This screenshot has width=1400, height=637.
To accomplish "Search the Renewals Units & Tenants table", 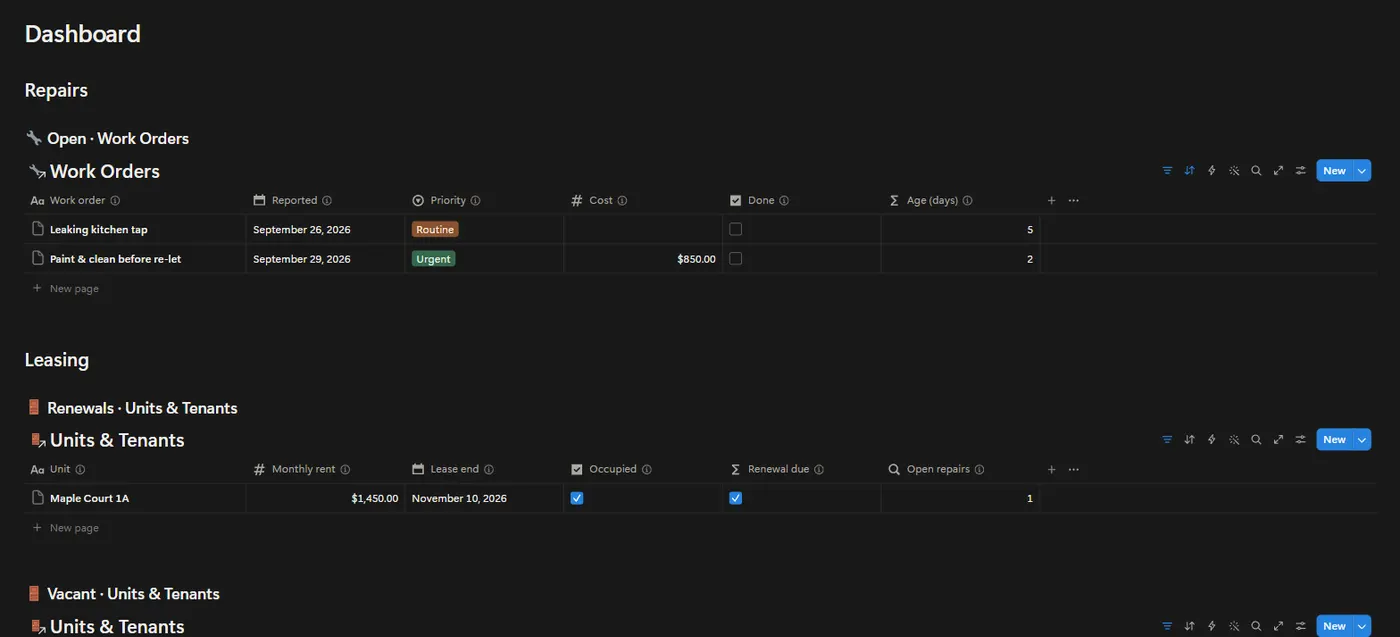I will coord(1256,440).
